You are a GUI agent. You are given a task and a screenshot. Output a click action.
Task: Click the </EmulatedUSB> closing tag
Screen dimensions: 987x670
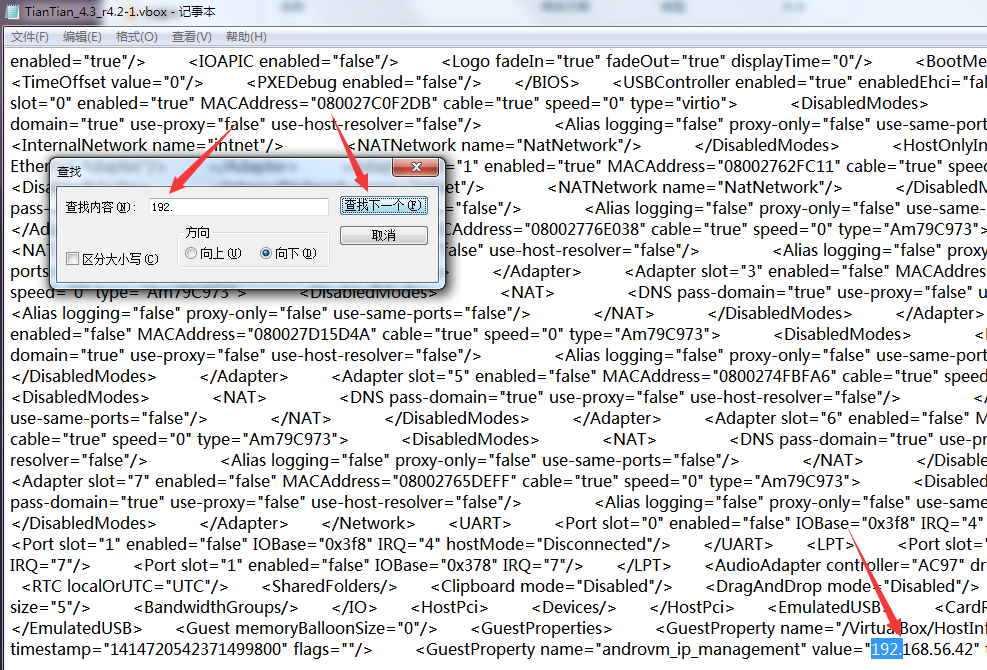tap(77, 628)
